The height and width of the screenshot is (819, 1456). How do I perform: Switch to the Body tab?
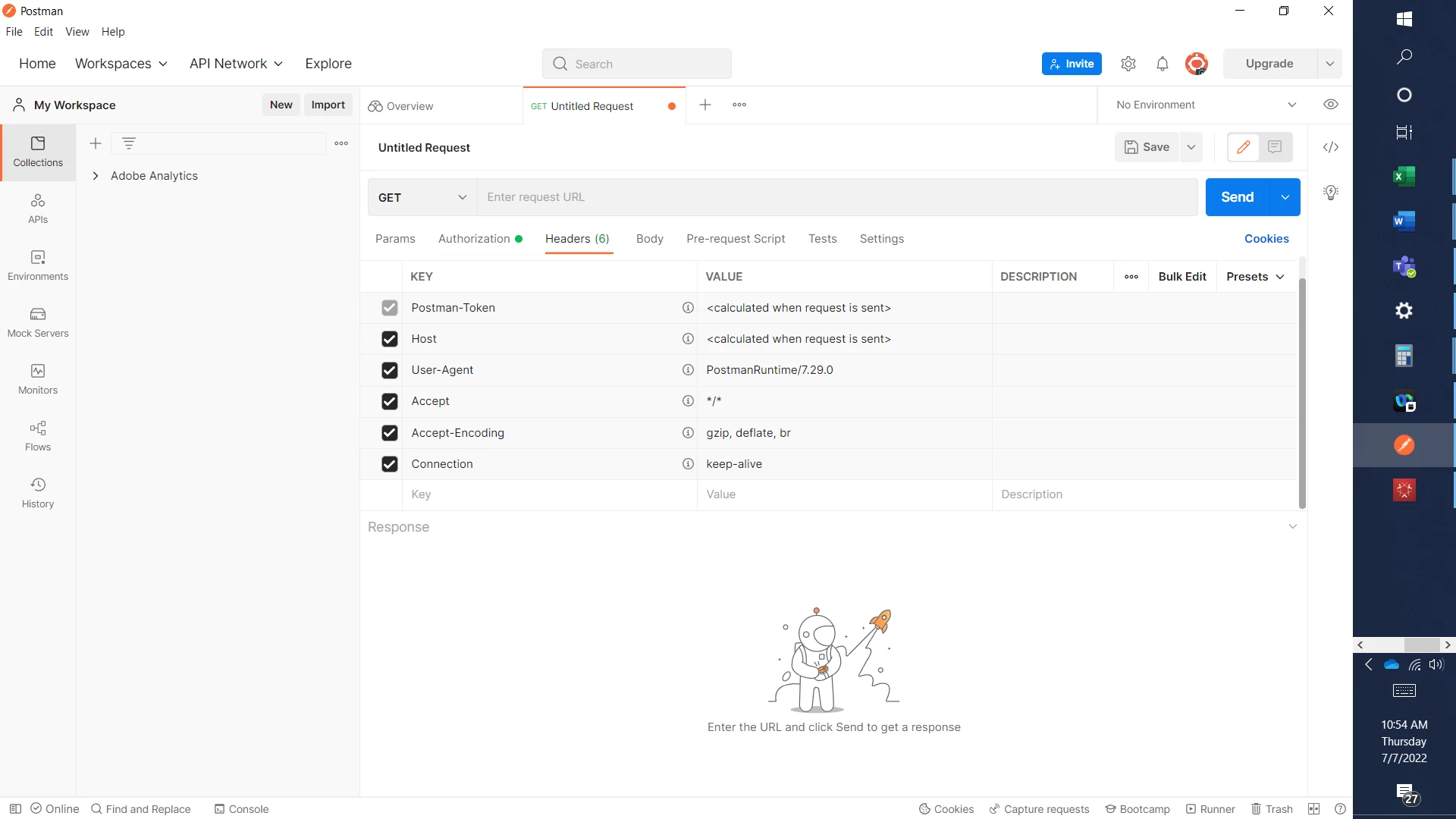(x=649, y=239)
